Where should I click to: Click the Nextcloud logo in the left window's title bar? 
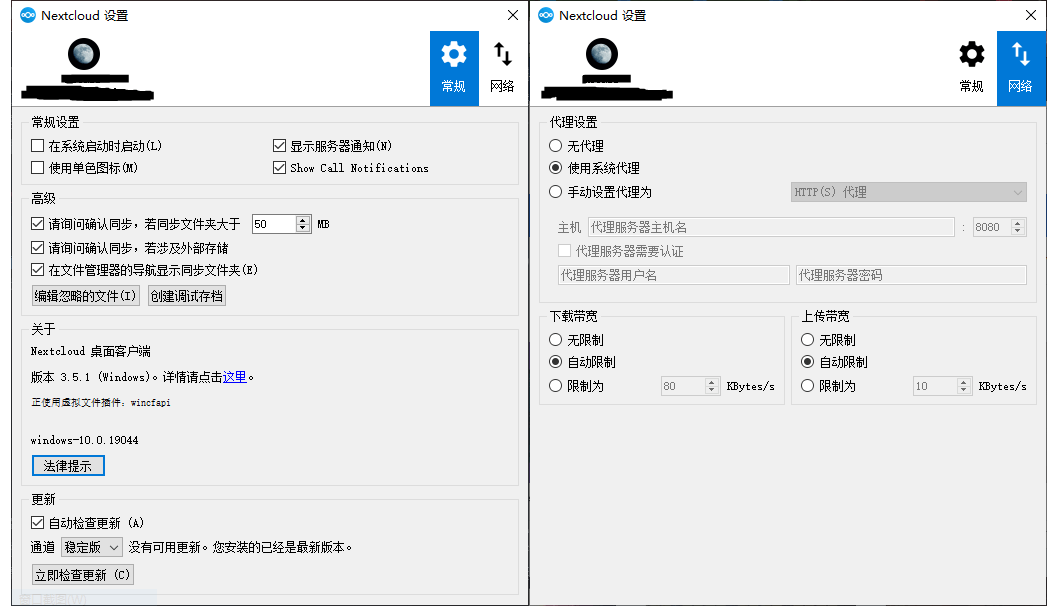[x=28, y=15]
